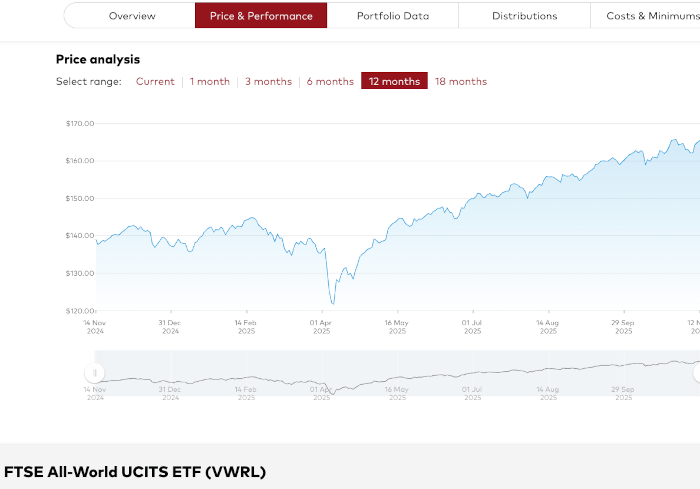Click the 31 Dec 2024 main-axis date
The image size is (700, 489).
point(170,327)
